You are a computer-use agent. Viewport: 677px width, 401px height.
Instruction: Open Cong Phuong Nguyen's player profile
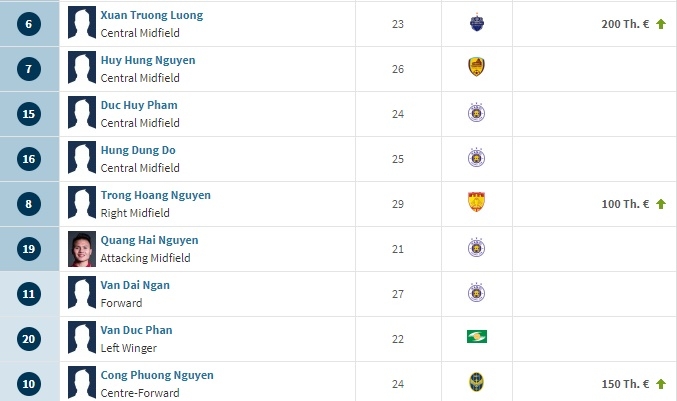pyautogui.click(x=157, y=375)
